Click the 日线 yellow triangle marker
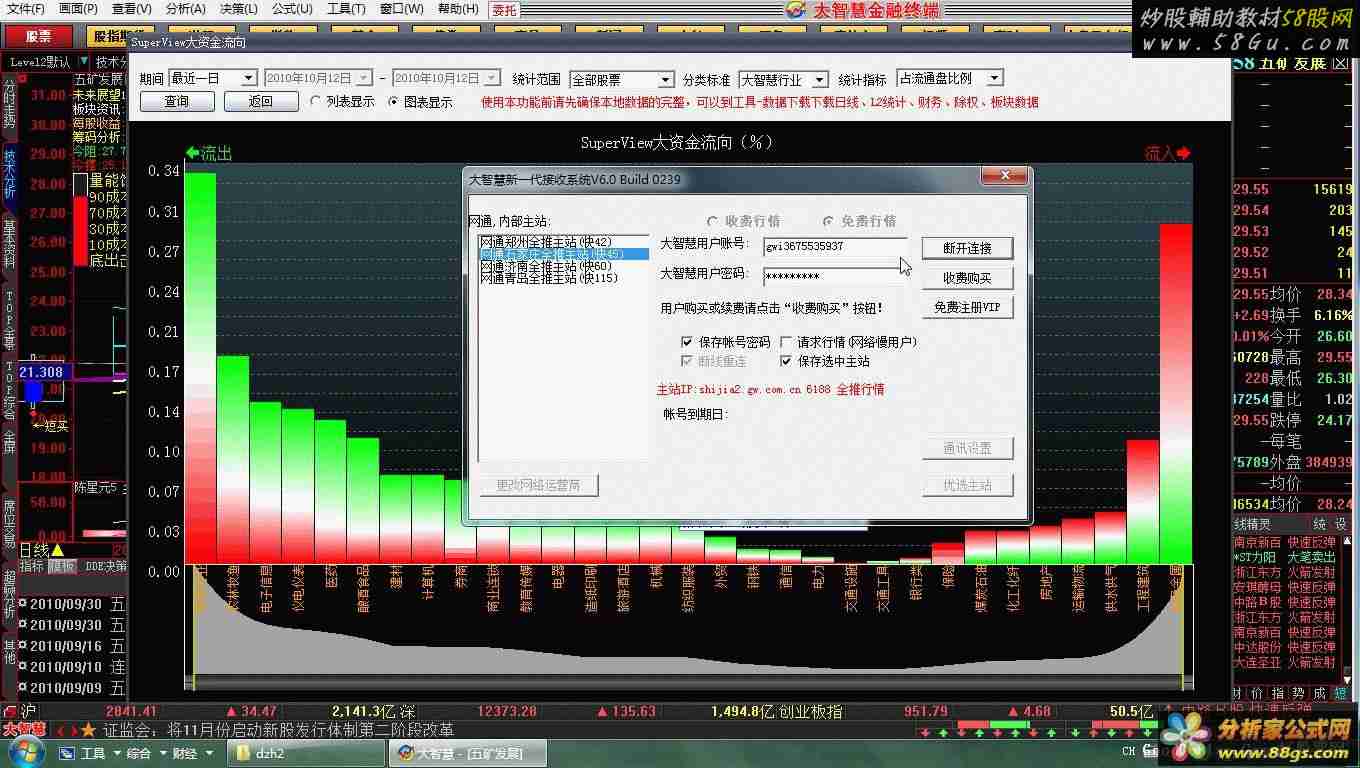Screen dimensions: 1360x768 pos(58,550)
